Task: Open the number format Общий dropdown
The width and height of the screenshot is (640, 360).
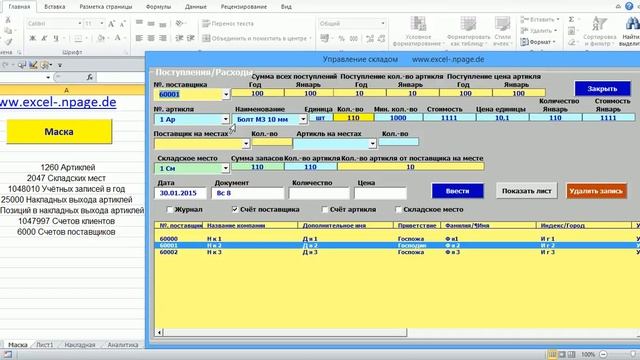Action: (382, 23)
